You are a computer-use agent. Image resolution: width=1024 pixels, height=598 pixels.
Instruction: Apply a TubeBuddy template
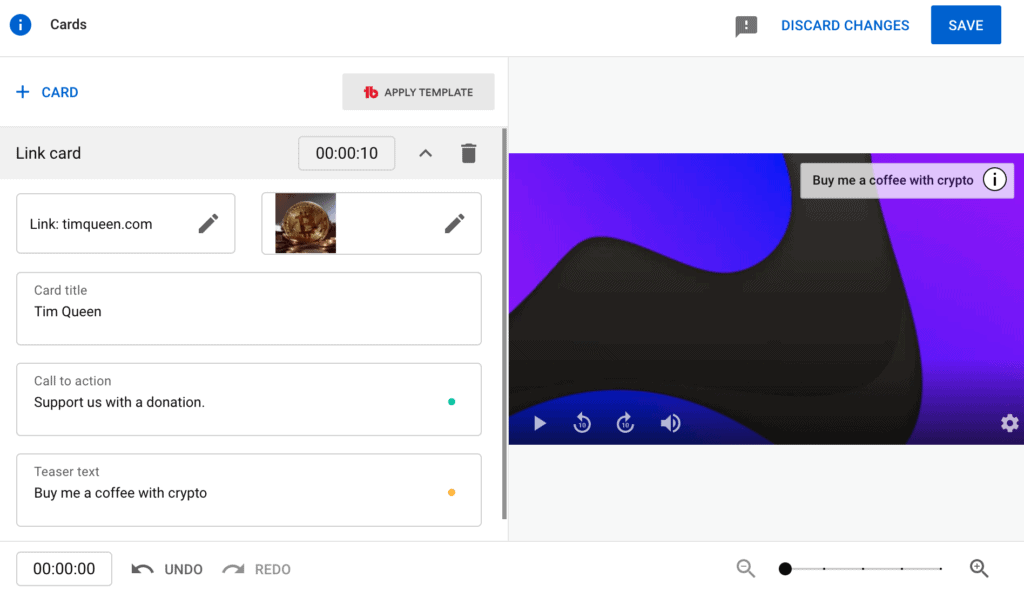point(418,92)
